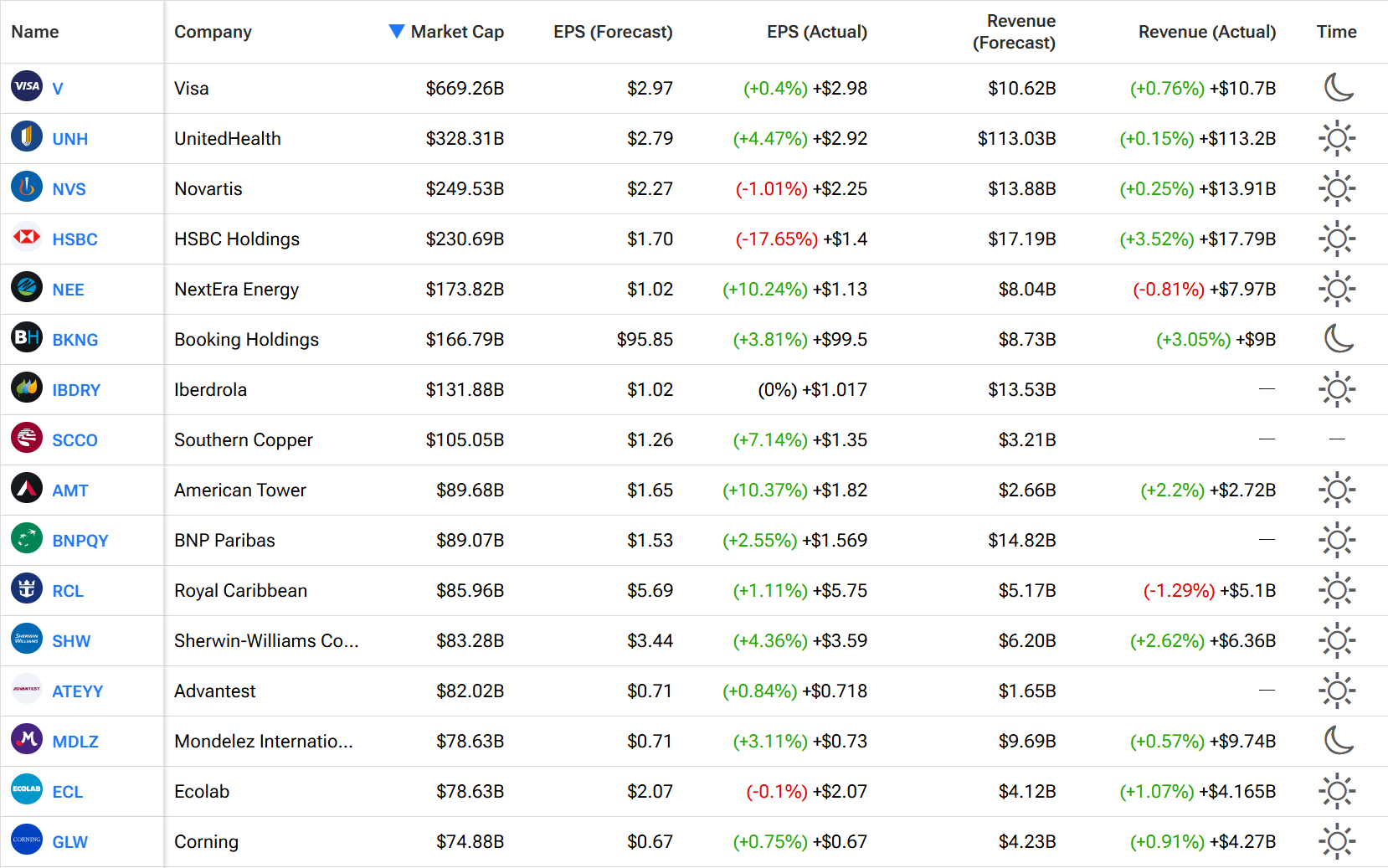
Task: Select the $74.88B market cap cell
Action: 470,842
